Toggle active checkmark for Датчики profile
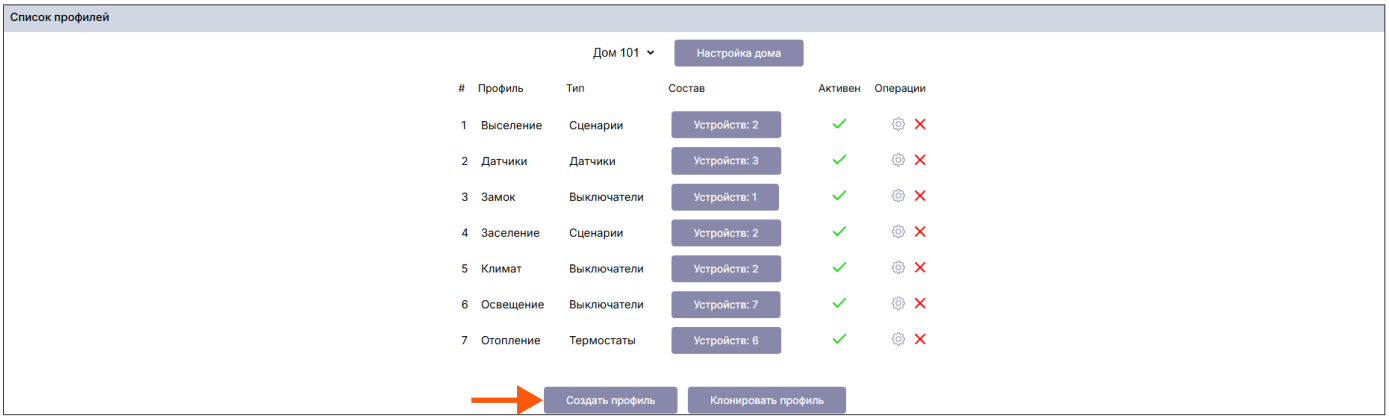 click(x=839, y=160)
